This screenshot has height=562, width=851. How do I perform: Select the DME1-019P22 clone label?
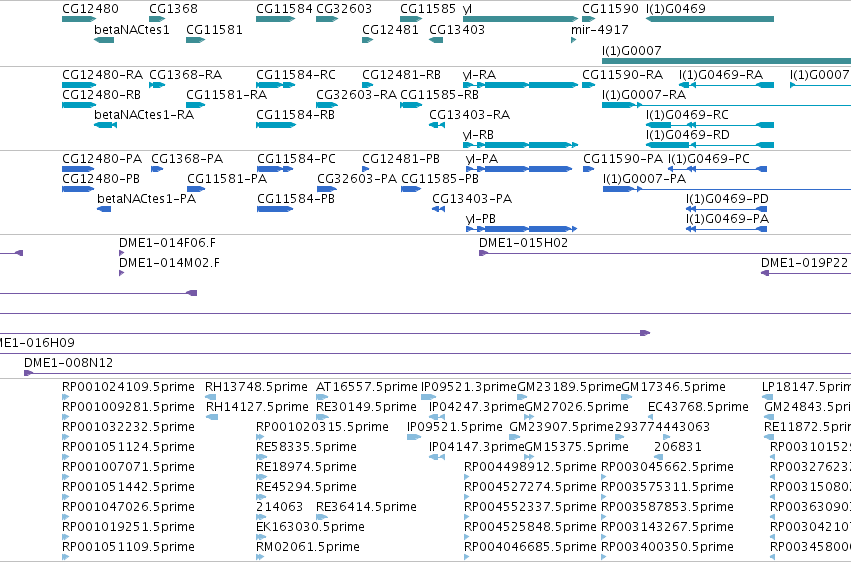(804, 263)
